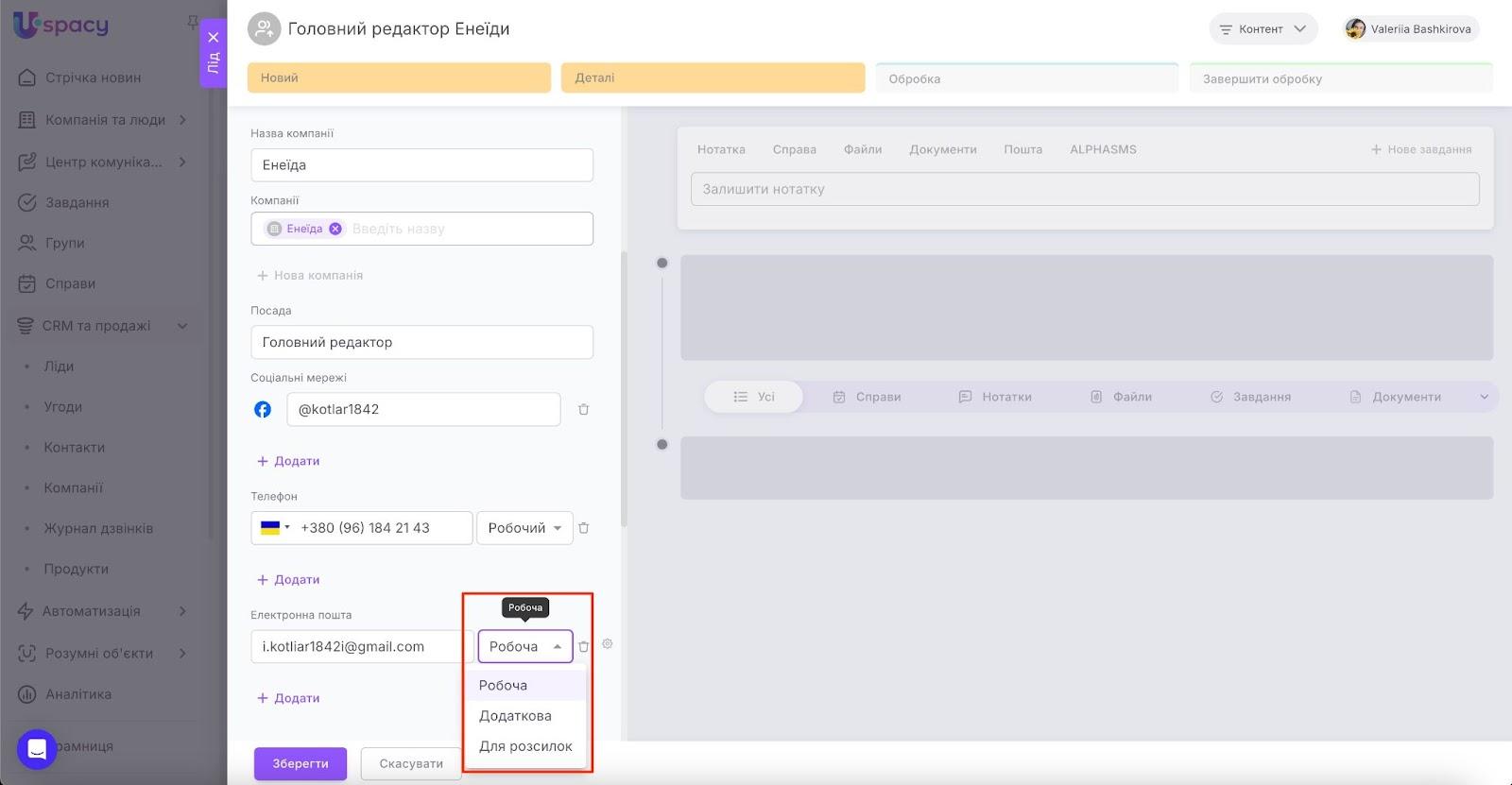The width and height of the screenshot is (1512, 785).
Task: Click the Зберегти save button
Action: pos(301,763)
